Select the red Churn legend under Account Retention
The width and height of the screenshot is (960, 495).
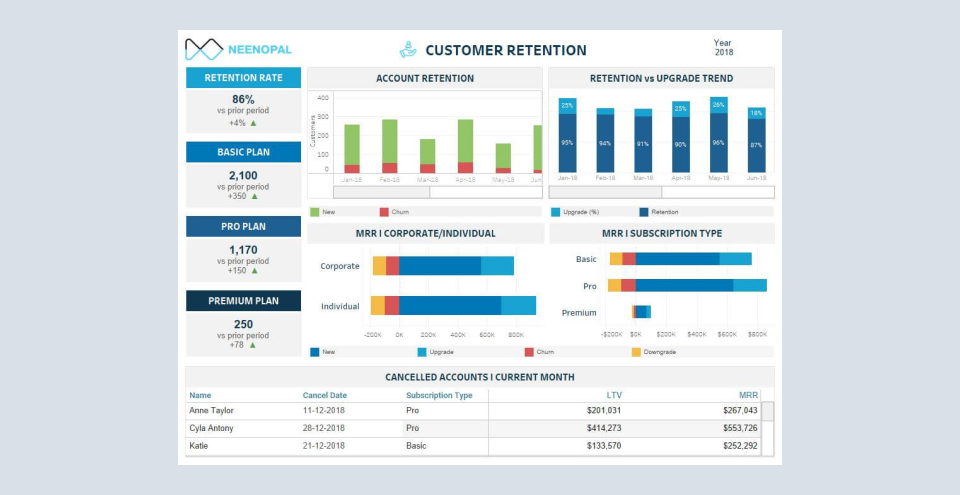(384, 212)
